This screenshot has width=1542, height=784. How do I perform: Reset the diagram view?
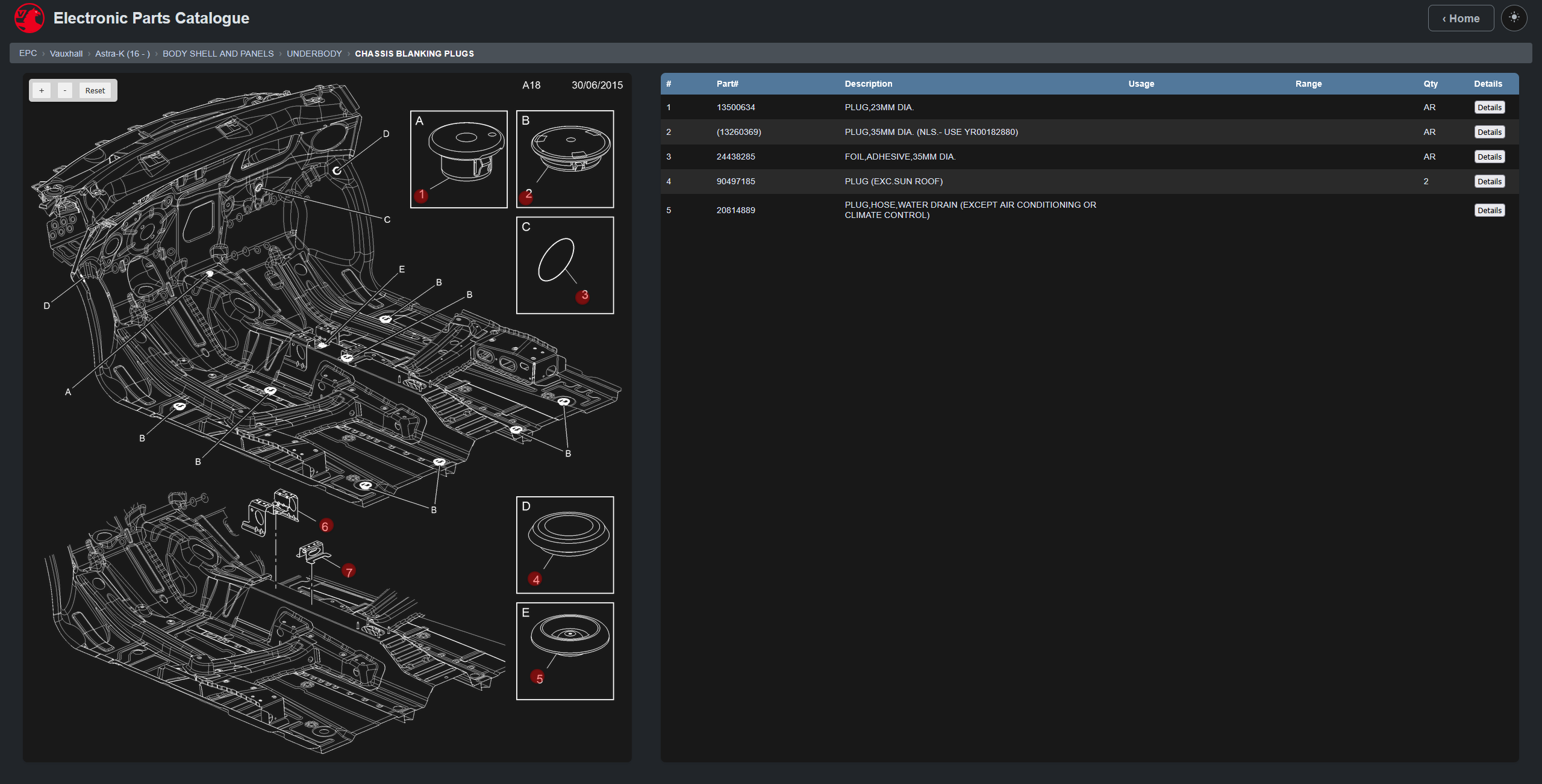pyautogui.click(x=95, y=90)
